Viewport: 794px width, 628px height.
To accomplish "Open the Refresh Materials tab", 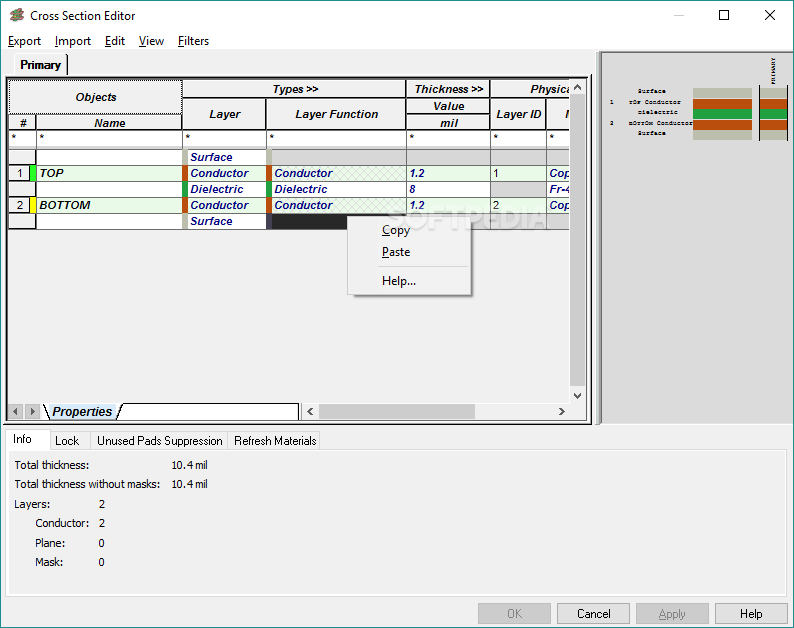I will click(275, 441).
